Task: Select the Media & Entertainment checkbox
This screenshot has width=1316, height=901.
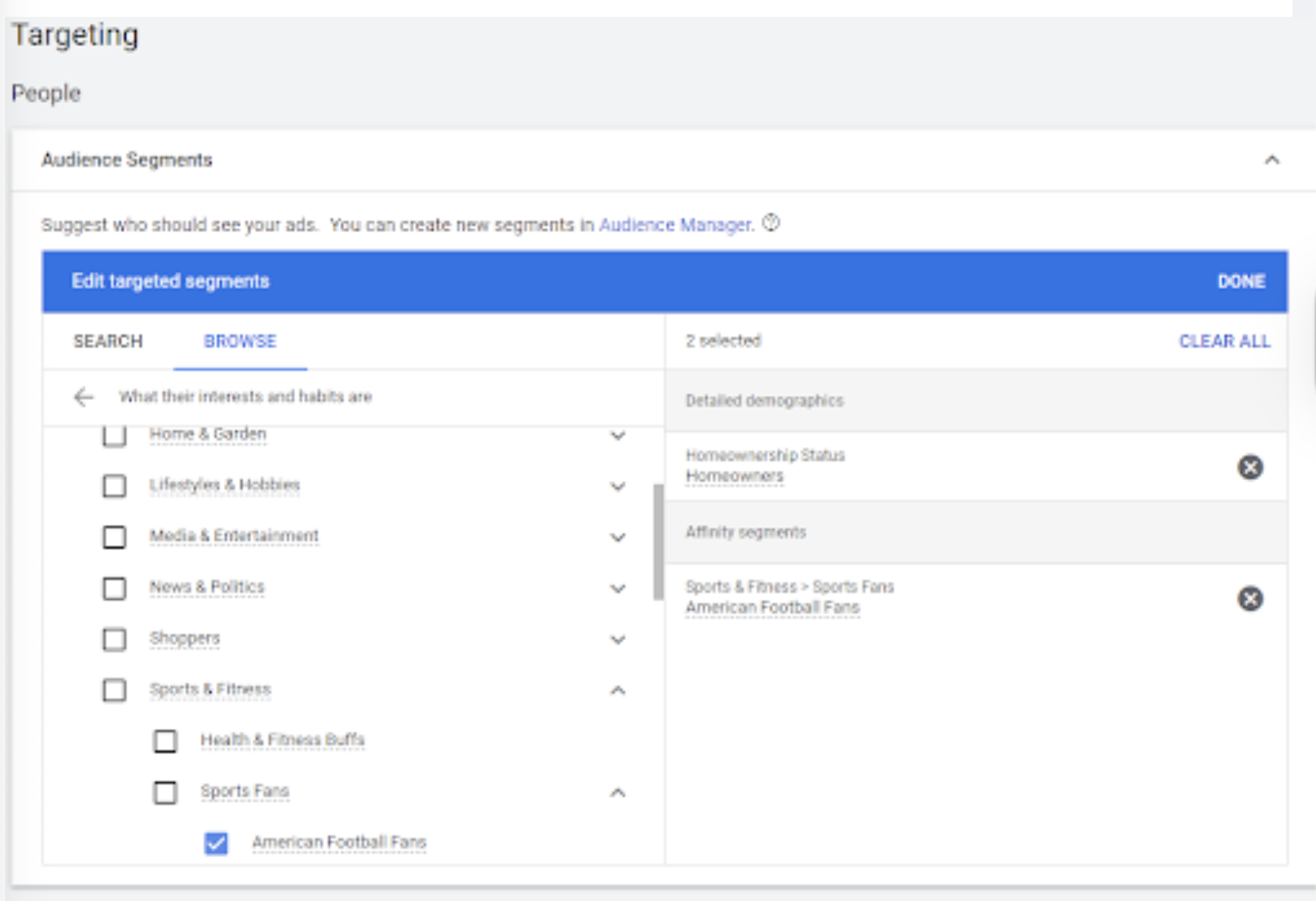Action: (x=115, y=537)
